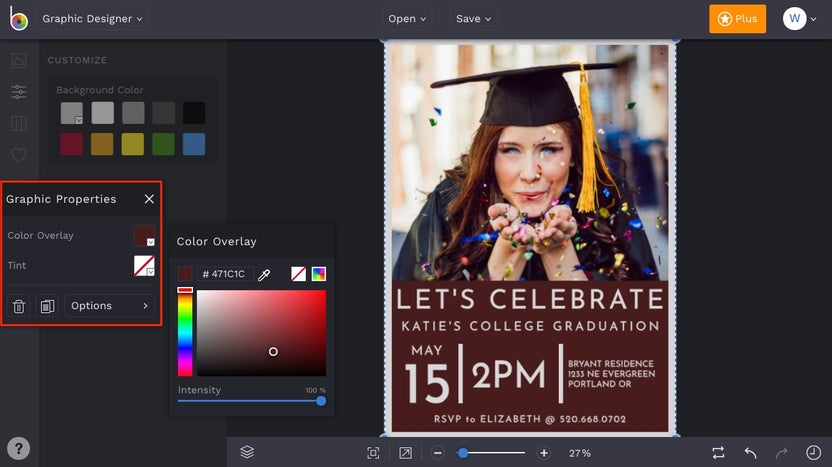Open the W user account menu
This screenshot has width=832, height=467.
pyautogui.click(x=800, y=19)
